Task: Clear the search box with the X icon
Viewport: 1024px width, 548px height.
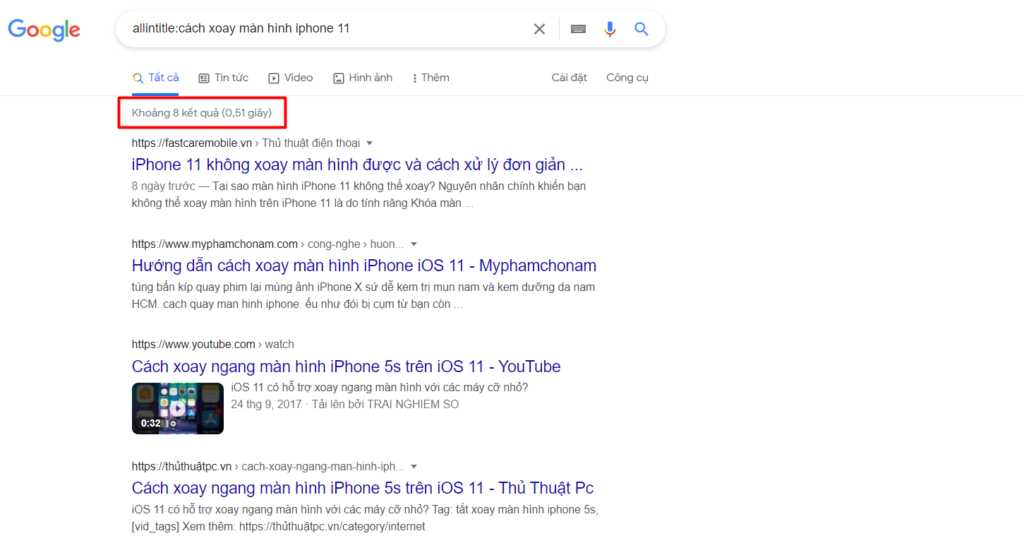Action: point(539,29)
